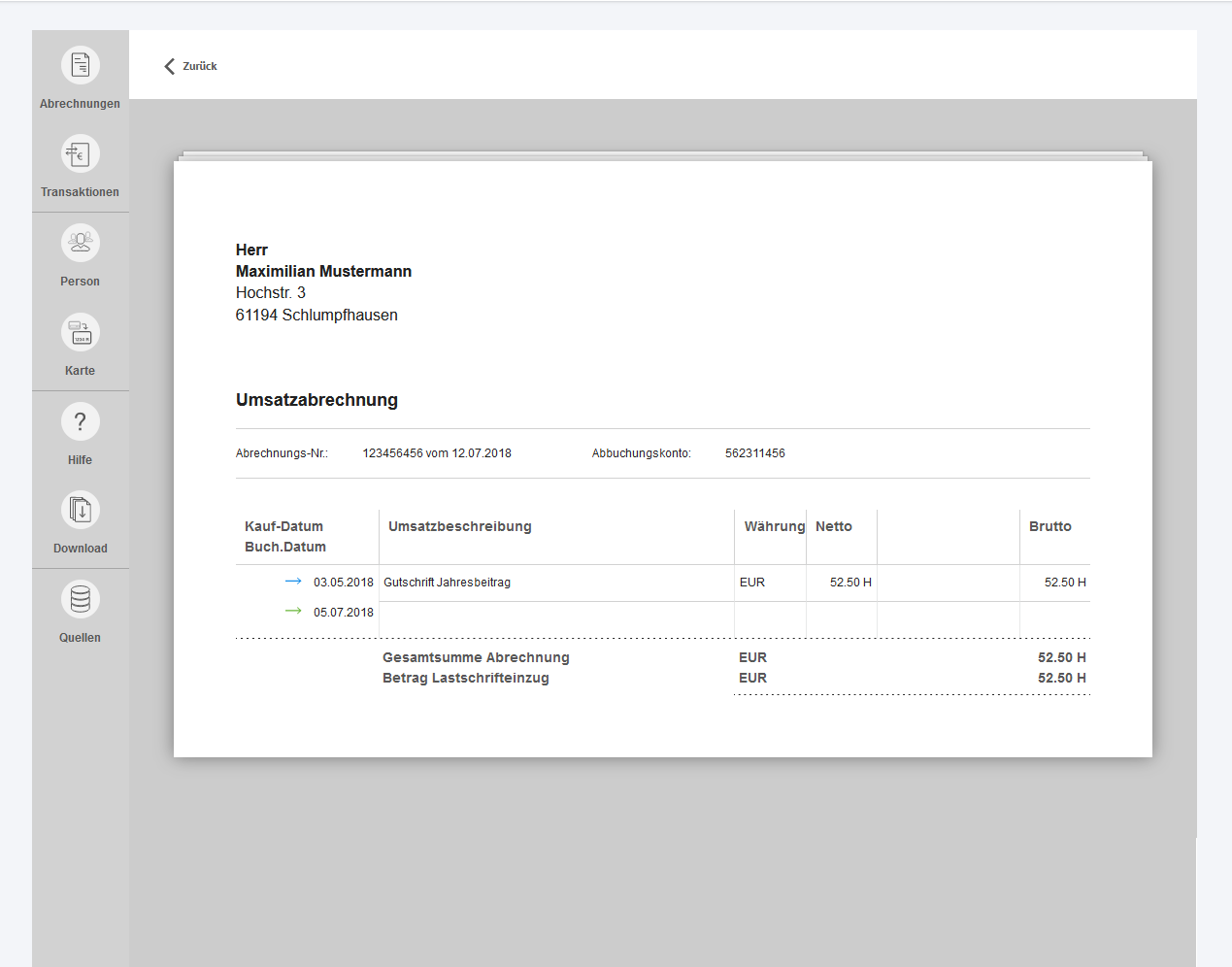Click the Abrechnungen label in sidebar
This screenshot has width=1232, height=967.
click(81, 104)
